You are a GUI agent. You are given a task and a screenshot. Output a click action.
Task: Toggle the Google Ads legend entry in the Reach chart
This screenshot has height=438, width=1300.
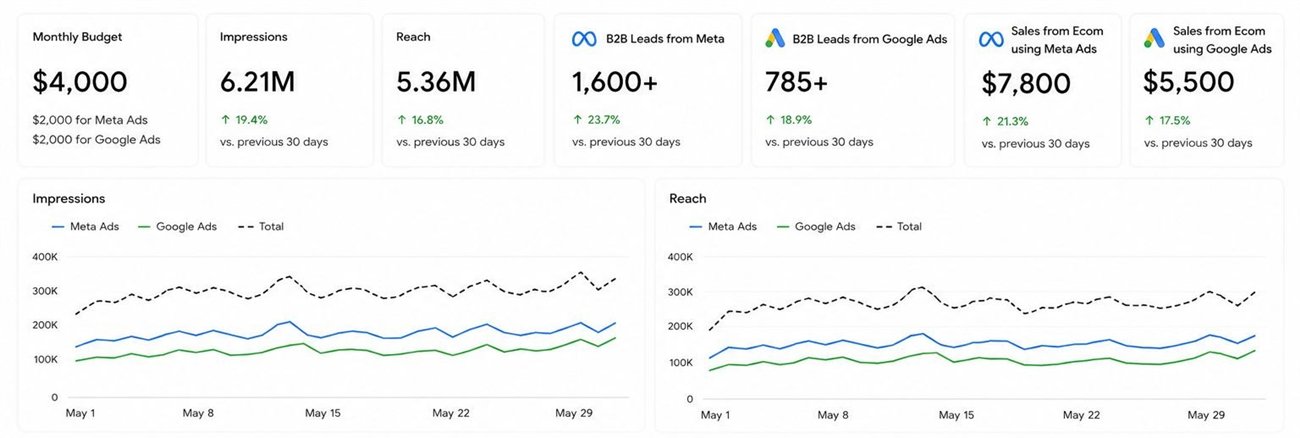click(814, 227)
